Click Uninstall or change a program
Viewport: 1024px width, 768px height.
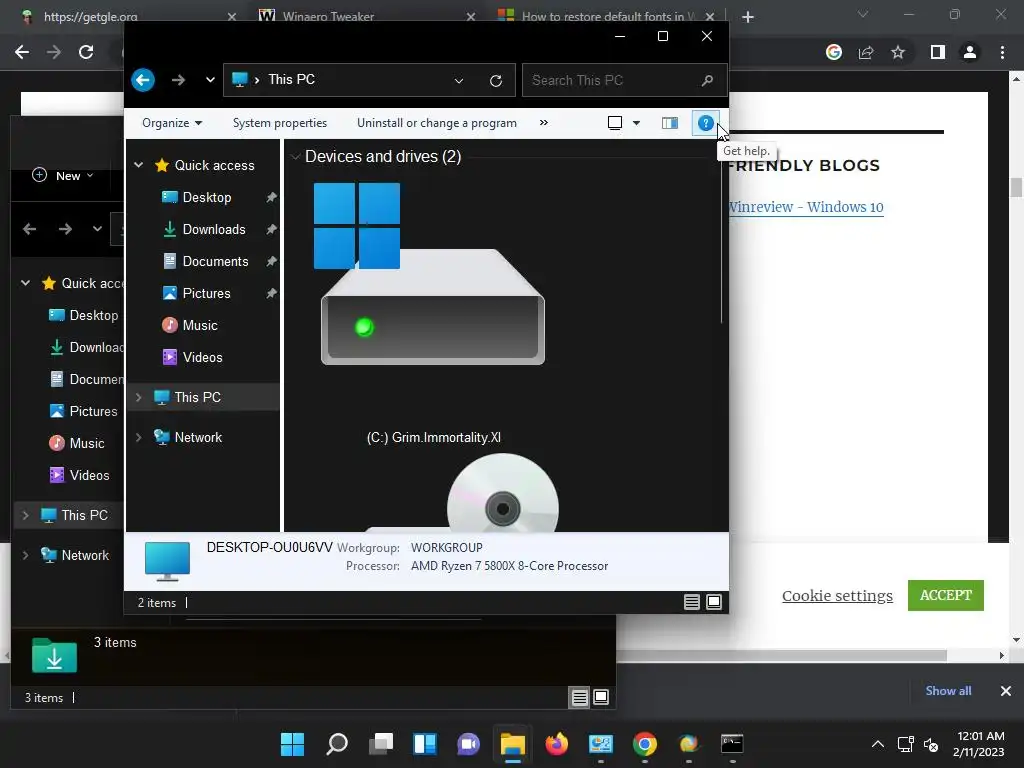(437, 123)
